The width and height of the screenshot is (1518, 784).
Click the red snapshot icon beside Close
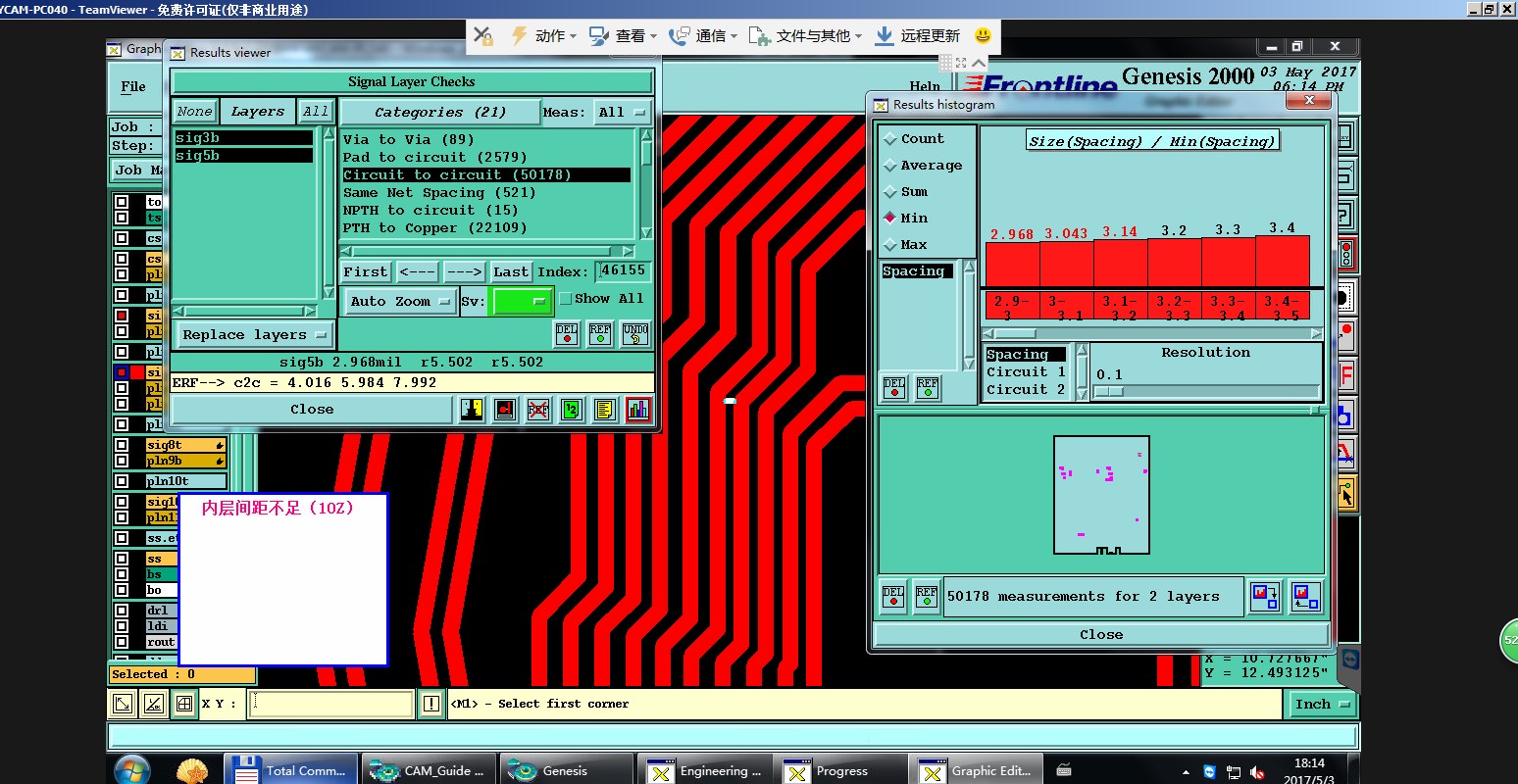pyautogui.click(x=505, y=410)
